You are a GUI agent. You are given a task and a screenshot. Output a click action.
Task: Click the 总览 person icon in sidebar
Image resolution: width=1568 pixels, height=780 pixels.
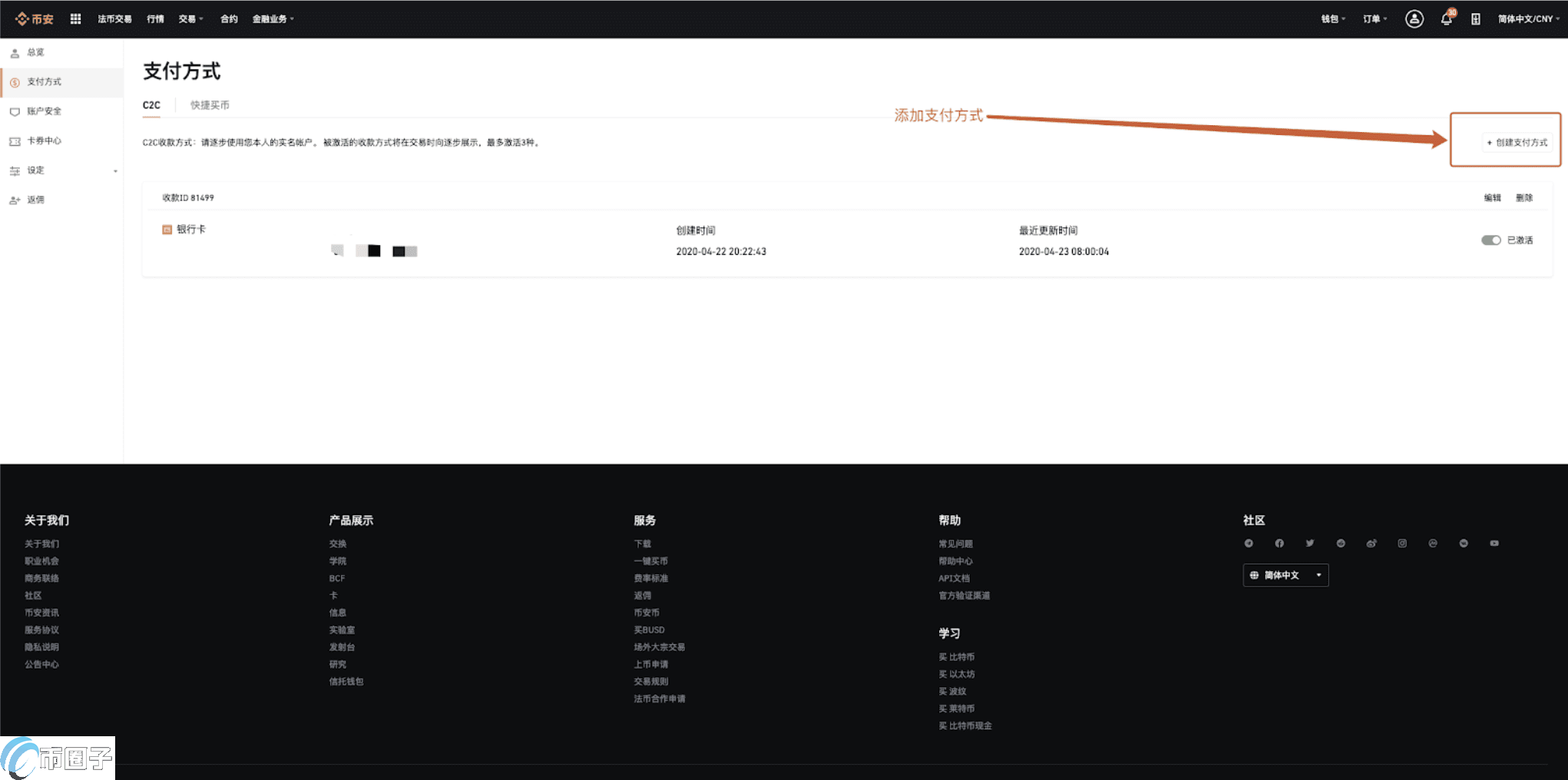15,53
